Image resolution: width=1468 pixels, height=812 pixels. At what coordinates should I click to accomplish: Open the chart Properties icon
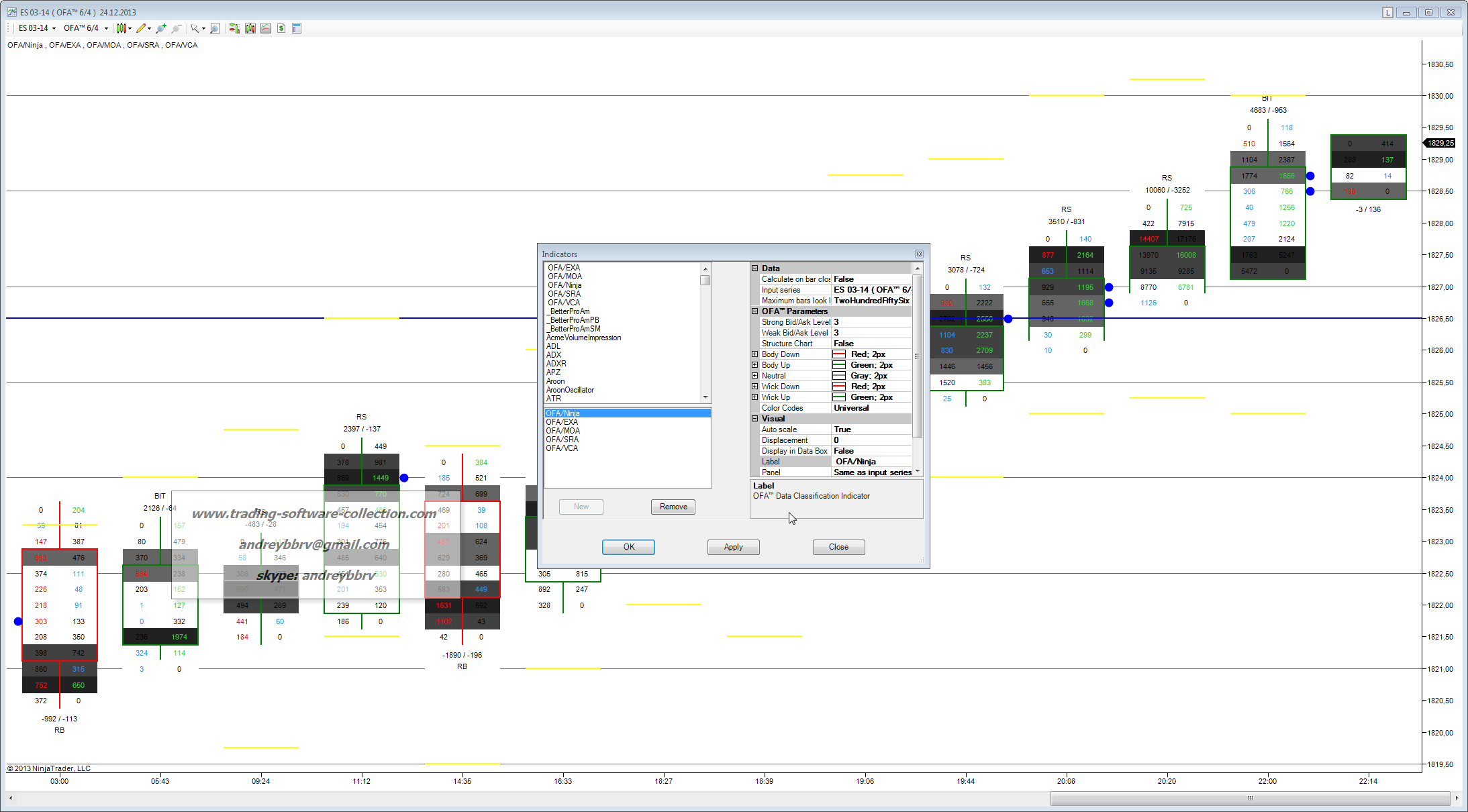(297, 28)
